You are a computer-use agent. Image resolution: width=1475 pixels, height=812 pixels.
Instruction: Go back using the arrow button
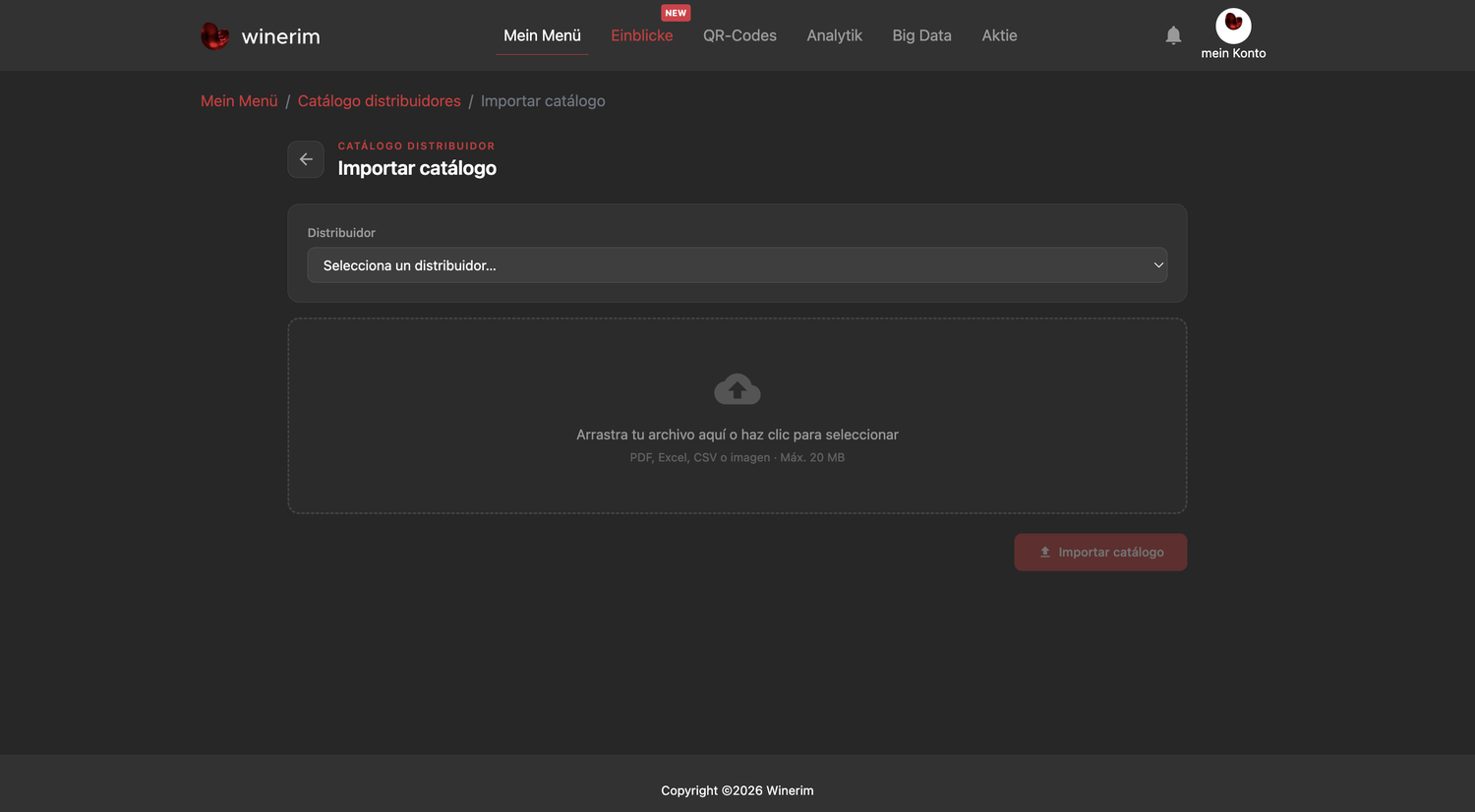306,159
